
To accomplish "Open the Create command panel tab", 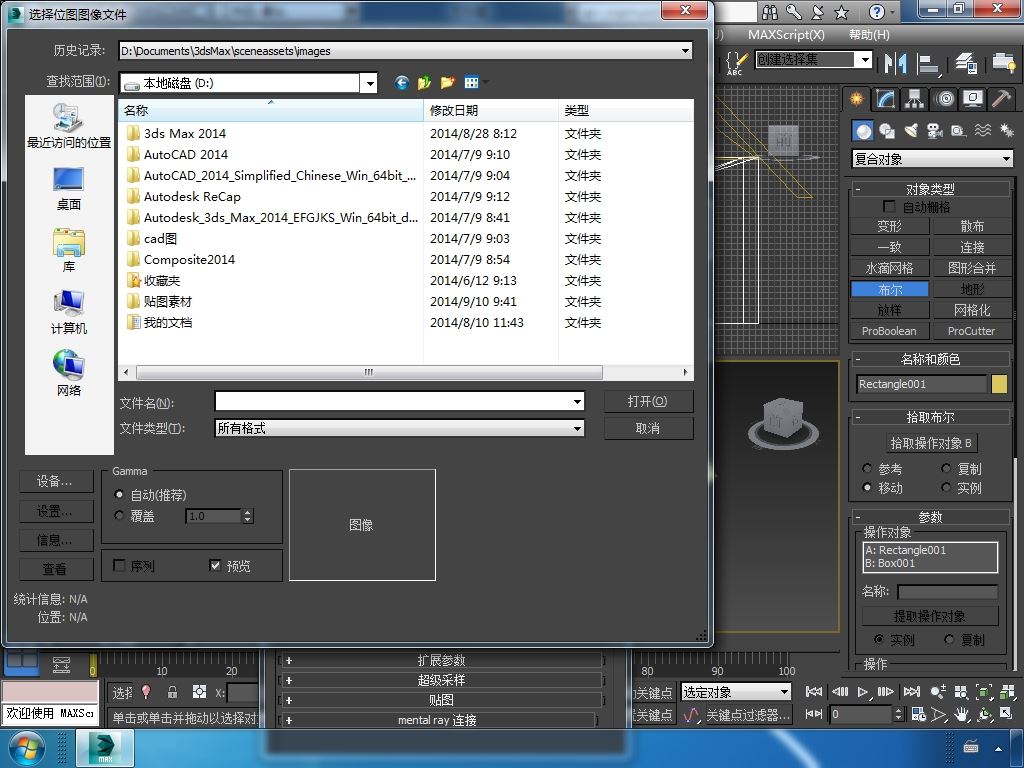I will (856, 99).
